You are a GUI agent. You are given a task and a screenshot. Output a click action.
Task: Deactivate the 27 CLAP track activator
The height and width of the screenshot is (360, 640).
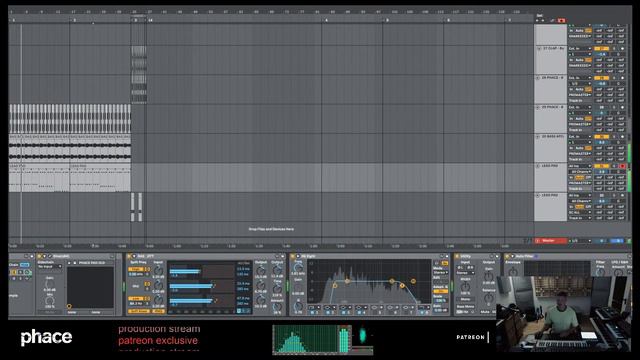pyautogui.click(x=601, y=49)
